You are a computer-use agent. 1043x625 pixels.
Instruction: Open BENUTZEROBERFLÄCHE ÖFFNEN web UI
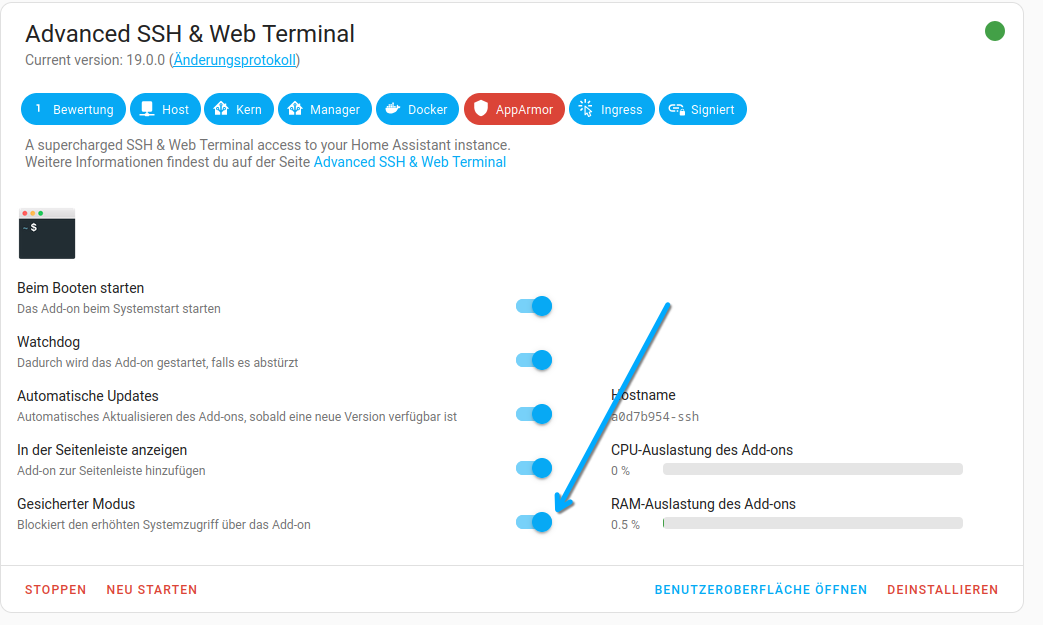point(761,590)
